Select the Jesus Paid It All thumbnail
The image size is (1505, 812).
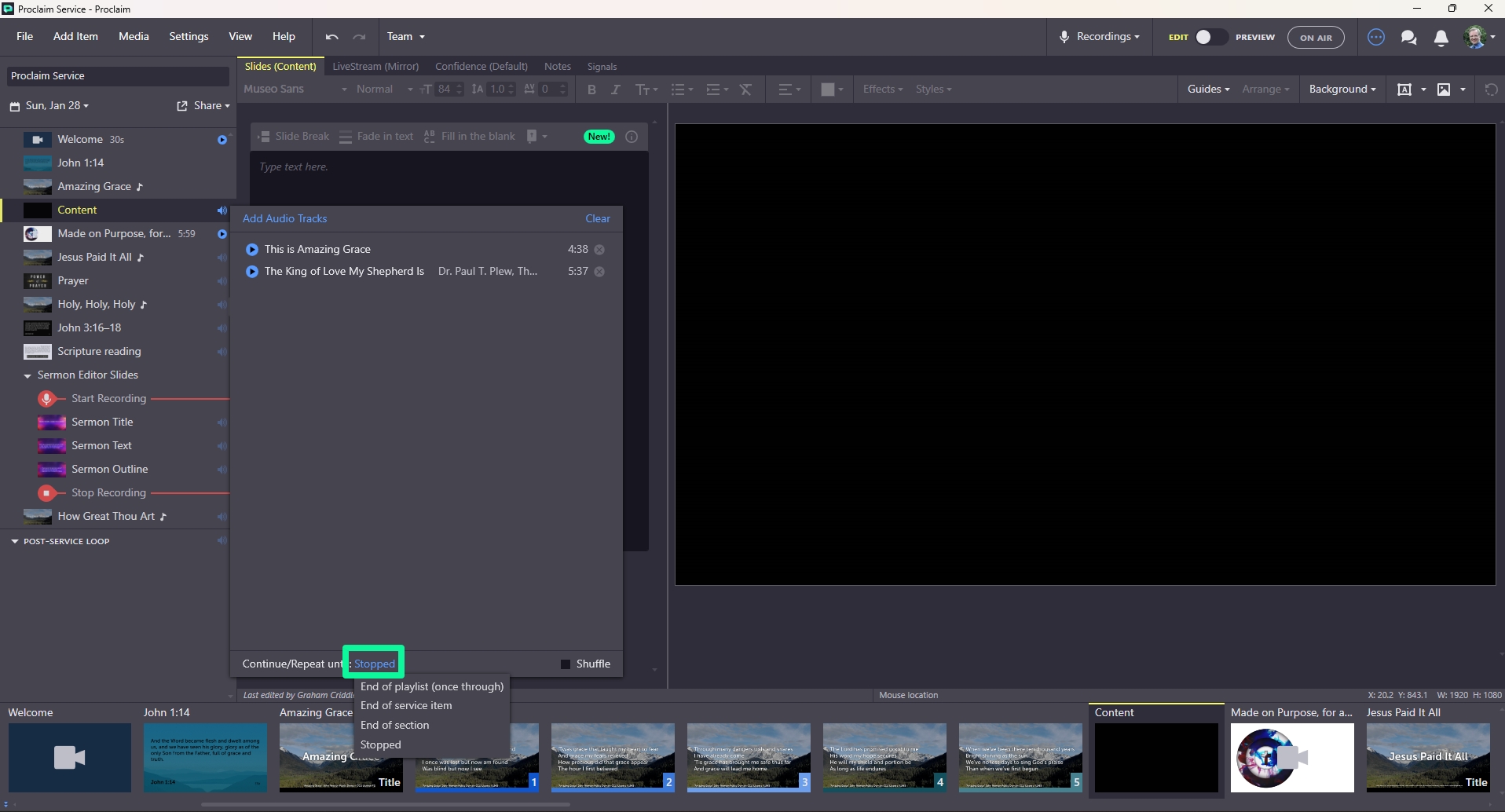(x=1428, y=758)
